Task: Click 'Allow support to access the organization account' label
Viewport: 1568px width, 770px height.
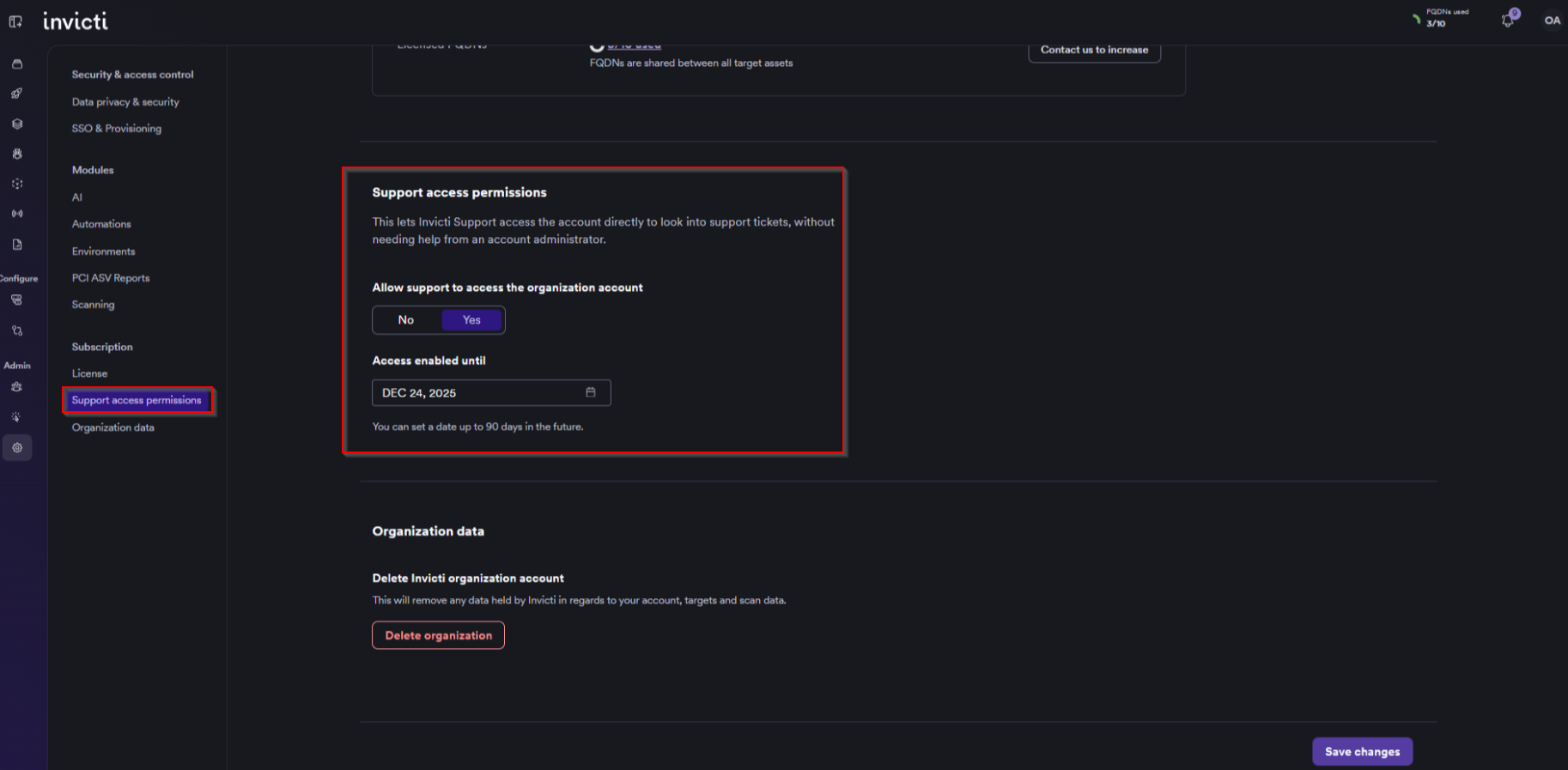Action: tap(507, 288)
